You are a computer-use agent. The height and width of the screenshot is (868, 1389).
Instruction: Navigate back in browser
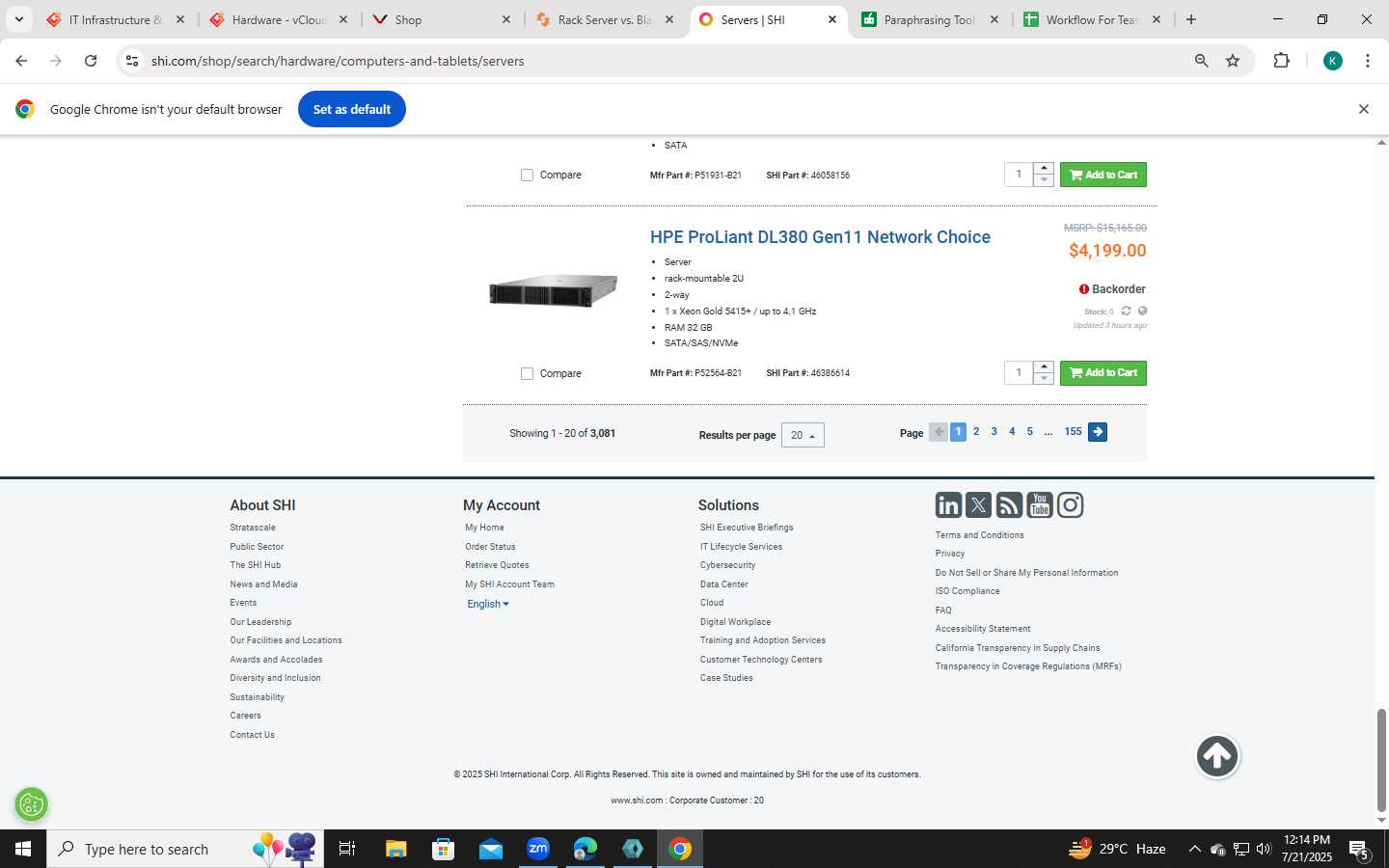21,61
